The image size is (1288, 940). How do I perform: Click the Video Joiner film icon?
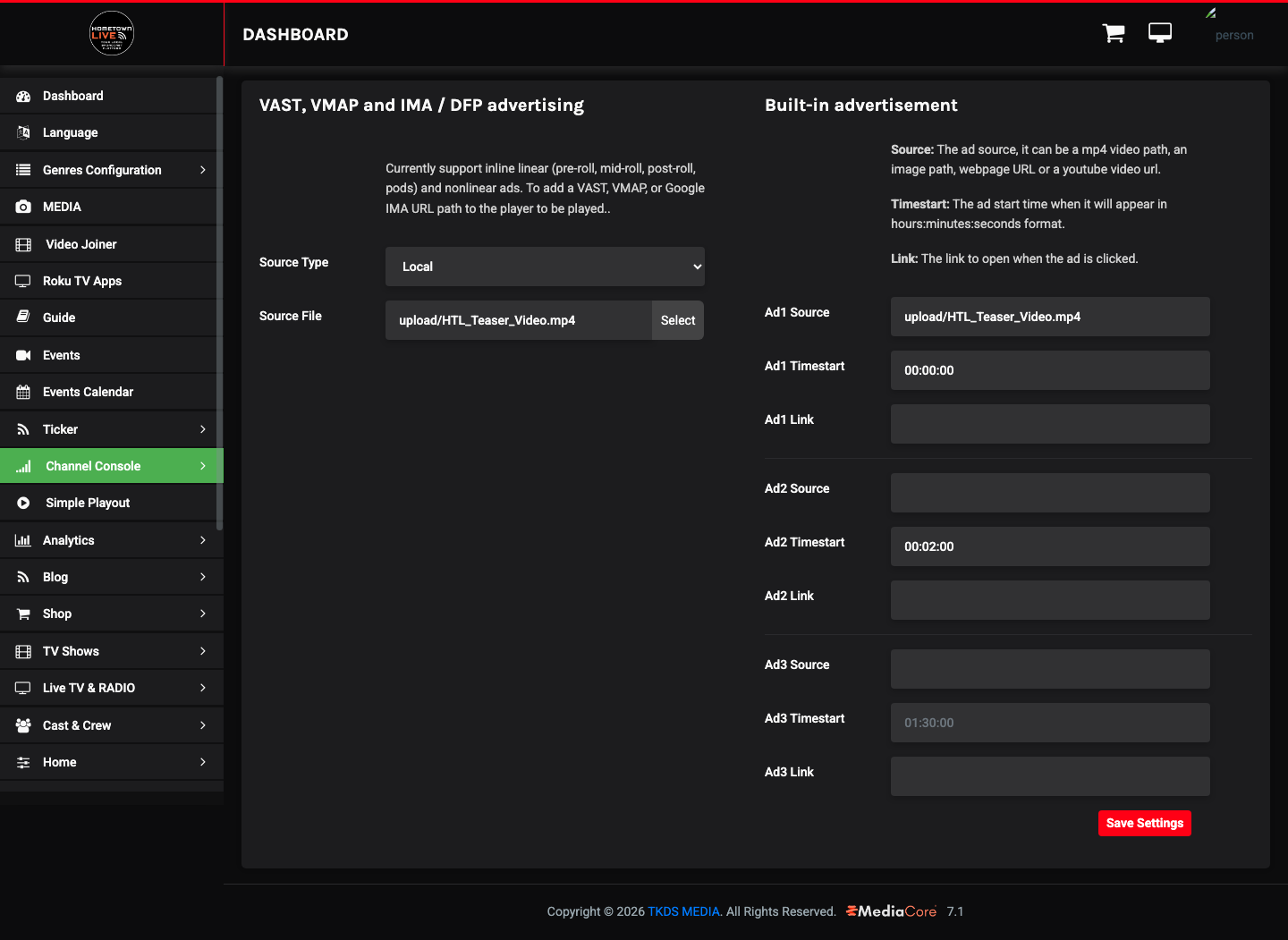23,244
